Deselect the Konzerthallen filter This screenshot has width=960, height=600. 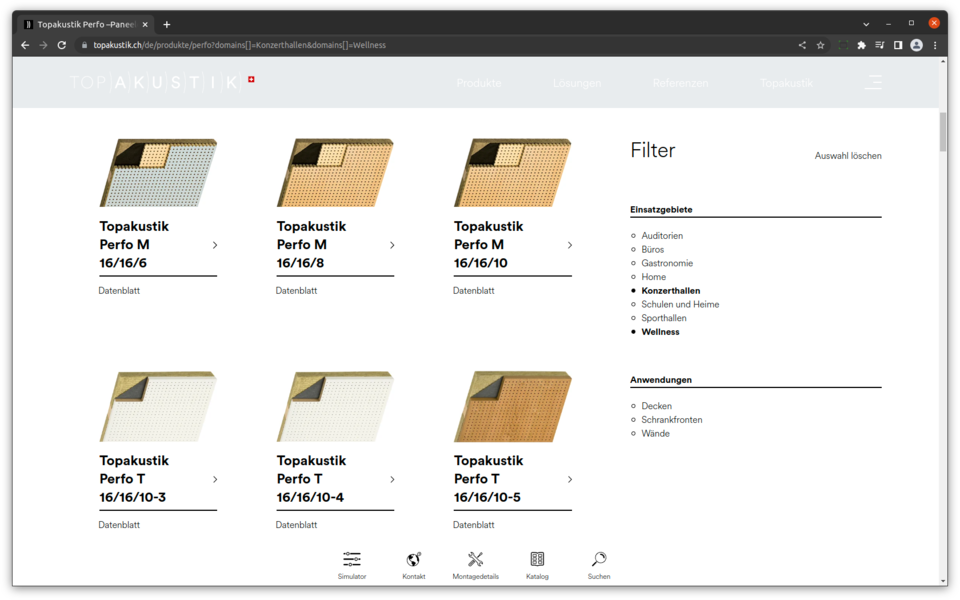coord(670,291)
